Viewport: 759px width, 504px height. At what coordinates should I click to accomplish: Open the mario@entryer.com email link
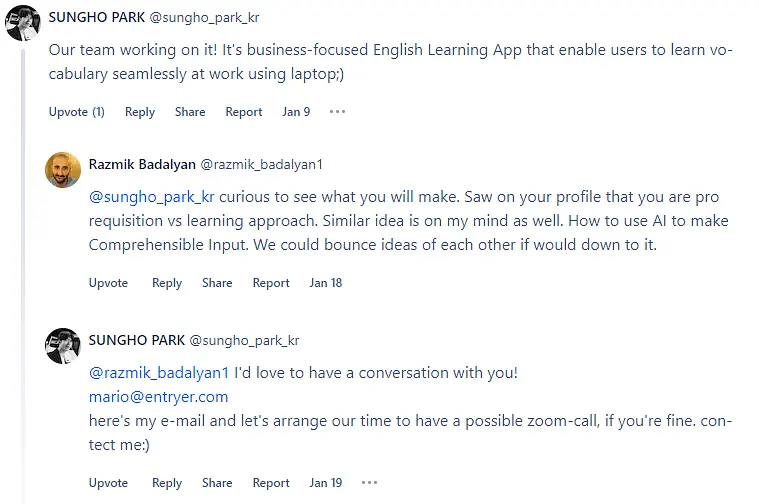(158, 397)
